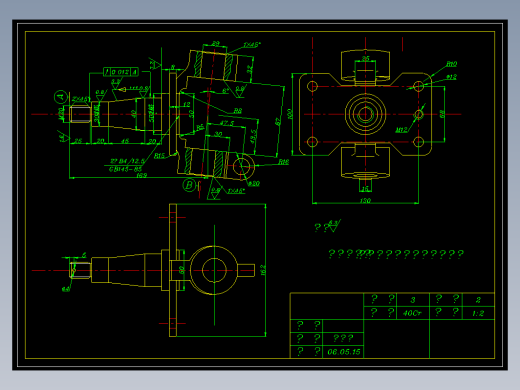The width and height of the screenshot is (520, 390).
Task: Click the 35 dimension above top lug
Action: (365, 59)
